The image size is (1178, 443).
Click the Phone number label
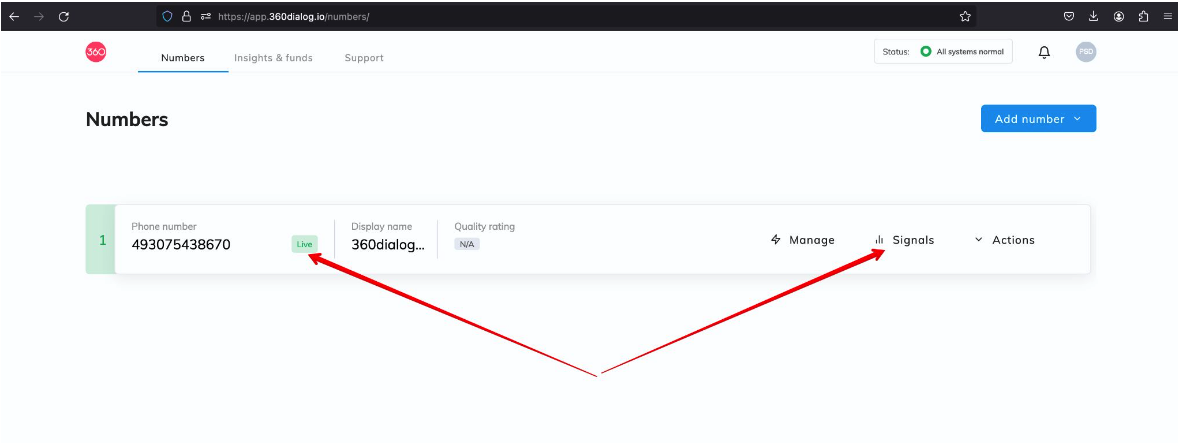point(164,226)
